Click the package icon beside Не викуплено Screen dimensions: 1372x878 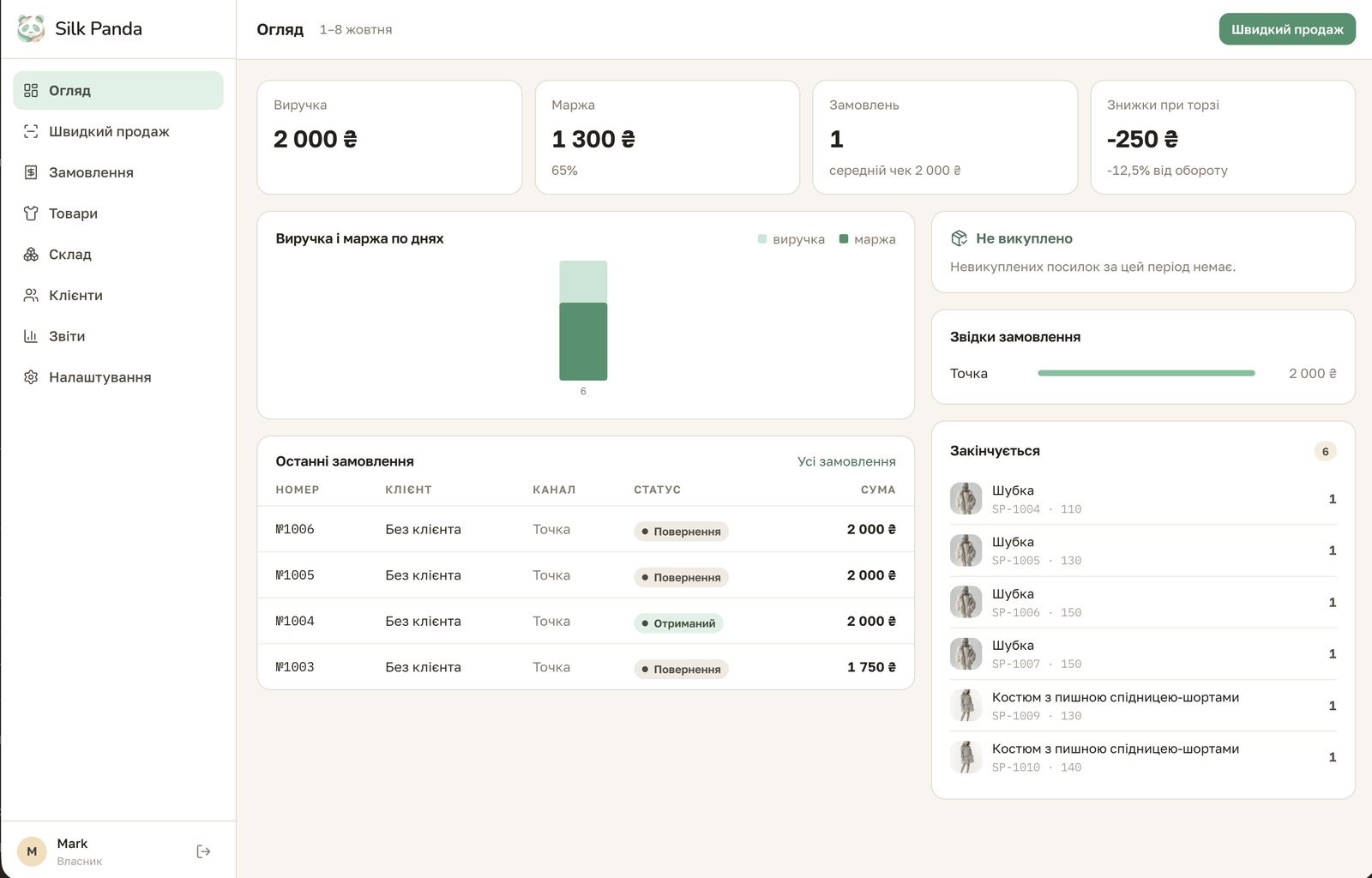[960, 238]
